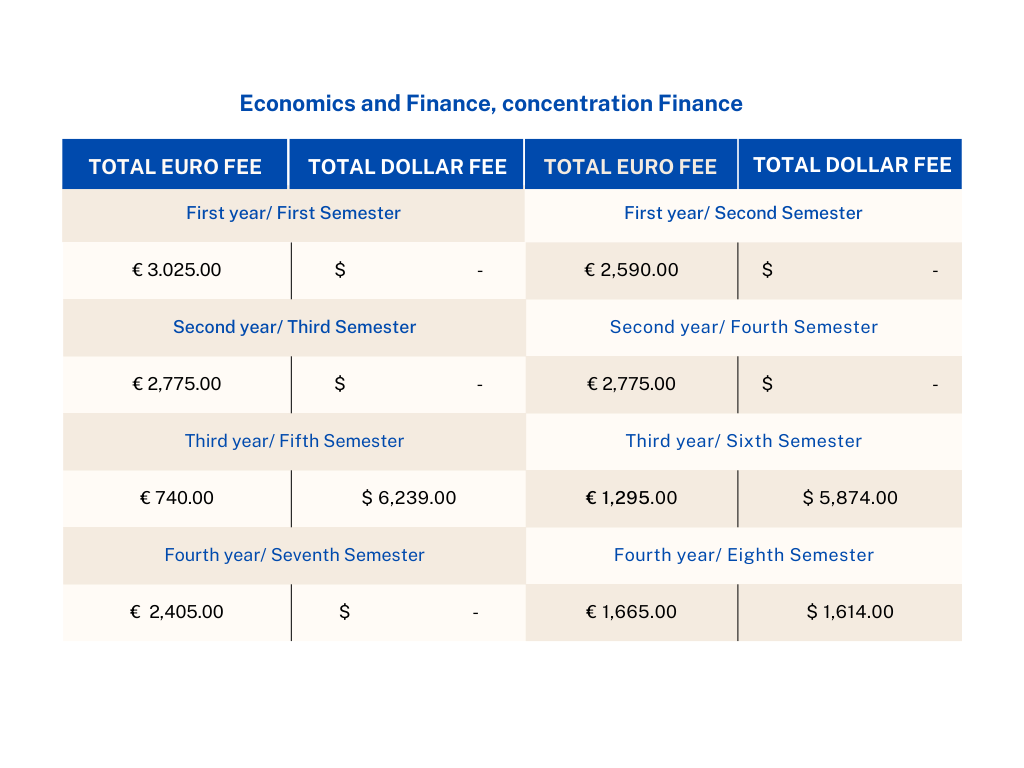Image resolution: width=1024 pixels, height=768 pixels.
Task: Select the Fourth Semester € 2,775.00 amount
Action: coord(632,384)
